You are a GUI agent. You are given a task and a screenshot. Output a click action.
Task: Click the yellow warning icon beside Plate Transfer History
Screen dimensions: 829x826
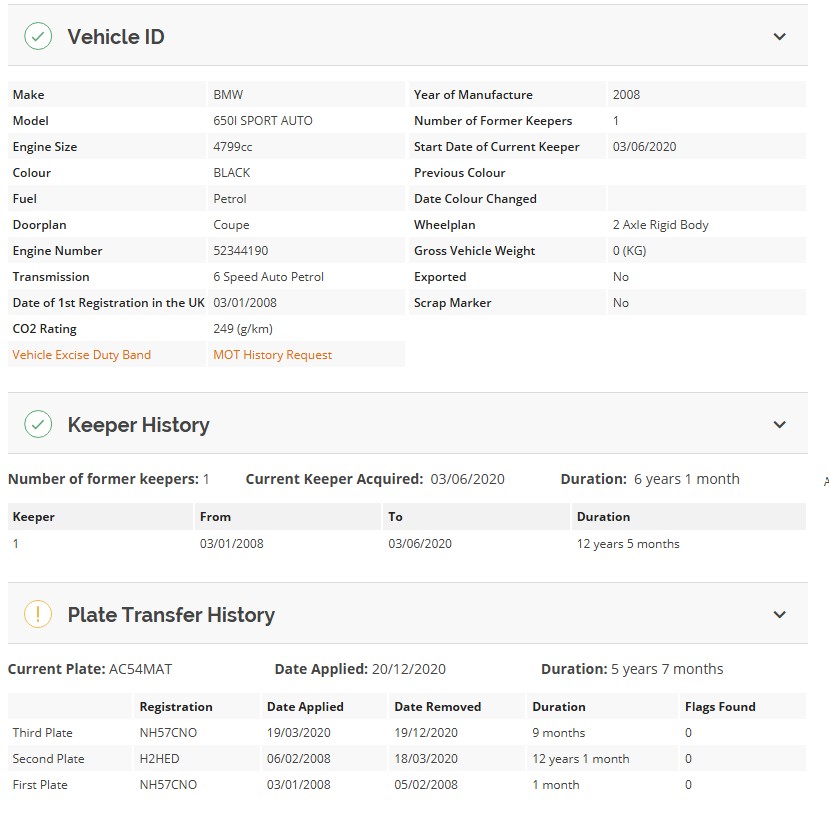(38, 614)
